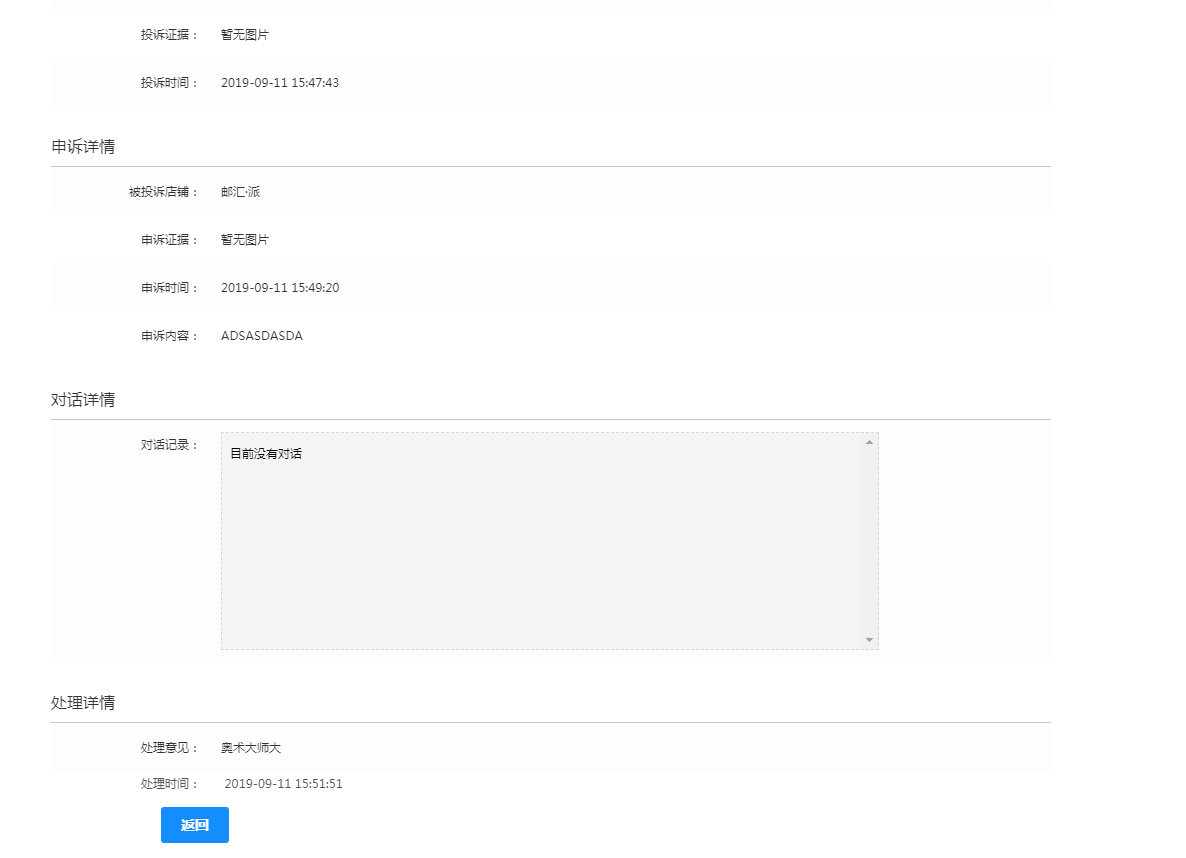Select the appeal time 2019-09-11 15:49:20
The height and width of the screenshot is (858, 1186).
[x=280, y=288]
